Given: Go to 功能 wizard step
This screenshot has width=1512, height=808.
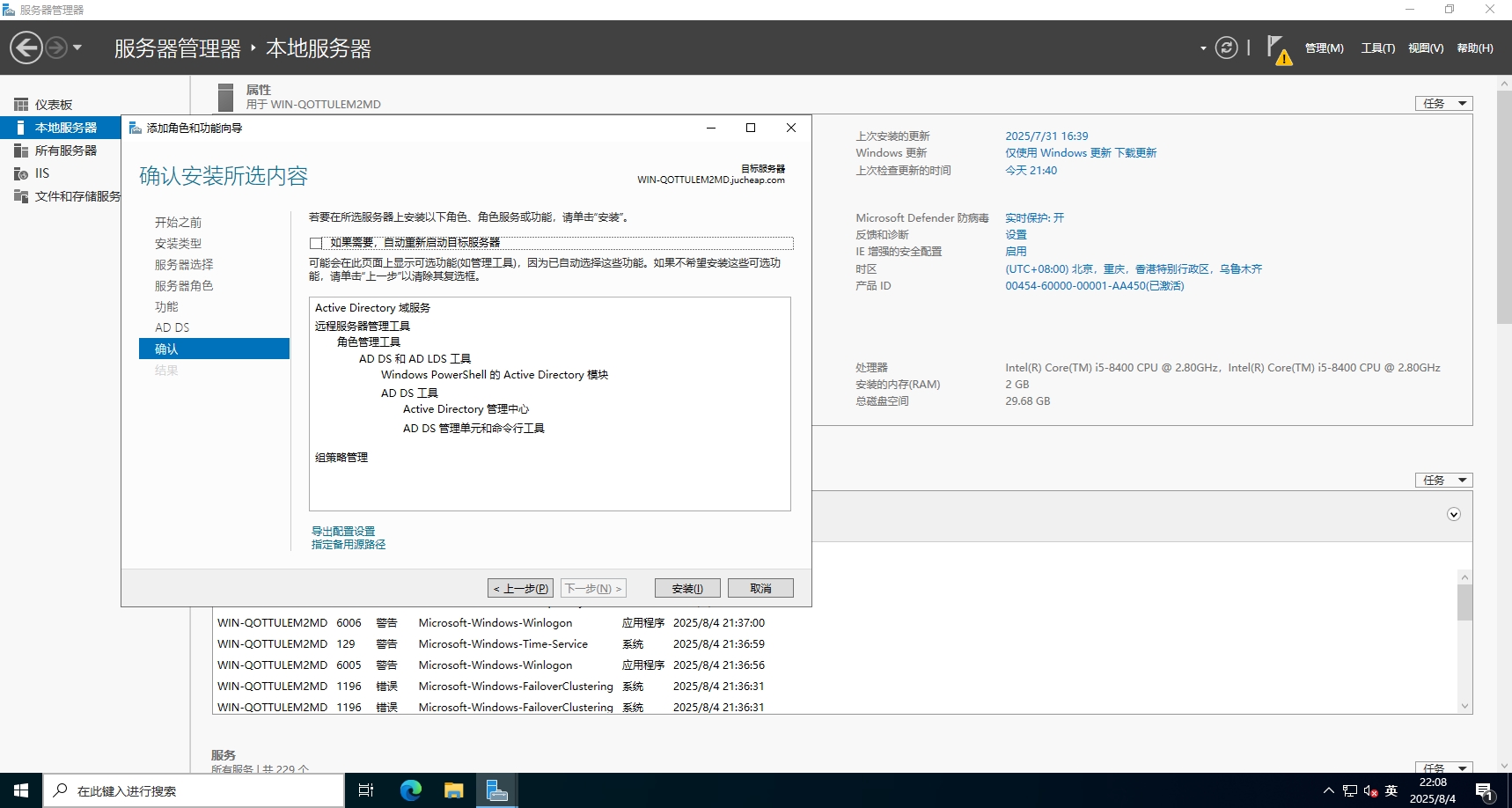Looking at the screenshot, I should pos(166,307).
